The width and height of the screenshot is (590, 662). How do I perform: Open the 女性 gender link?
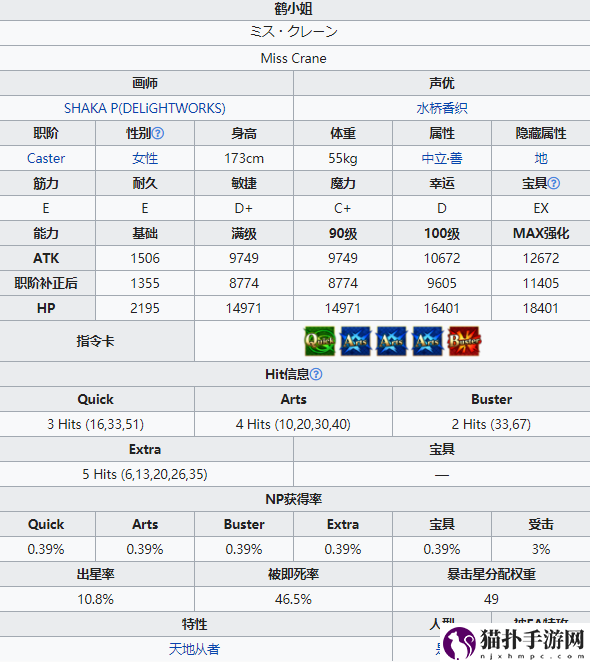click(x=145, y=158)
